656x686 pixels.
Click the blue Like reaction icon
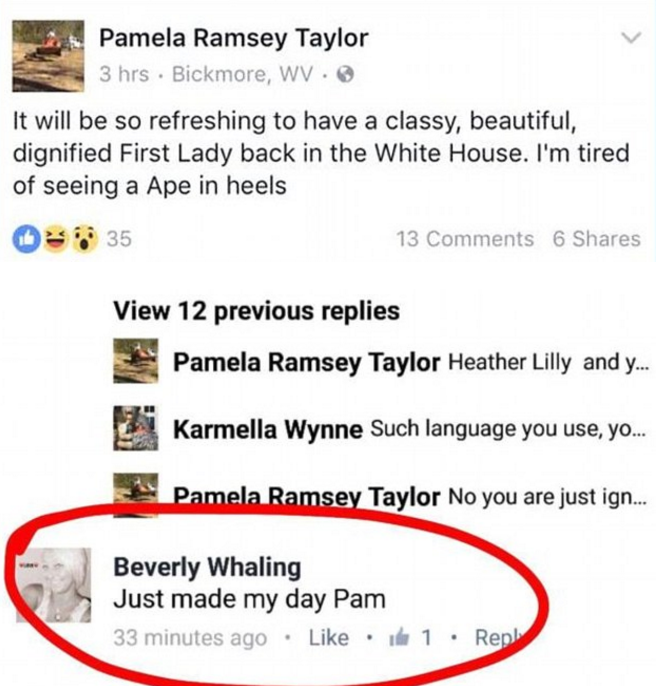pos(27,239)
